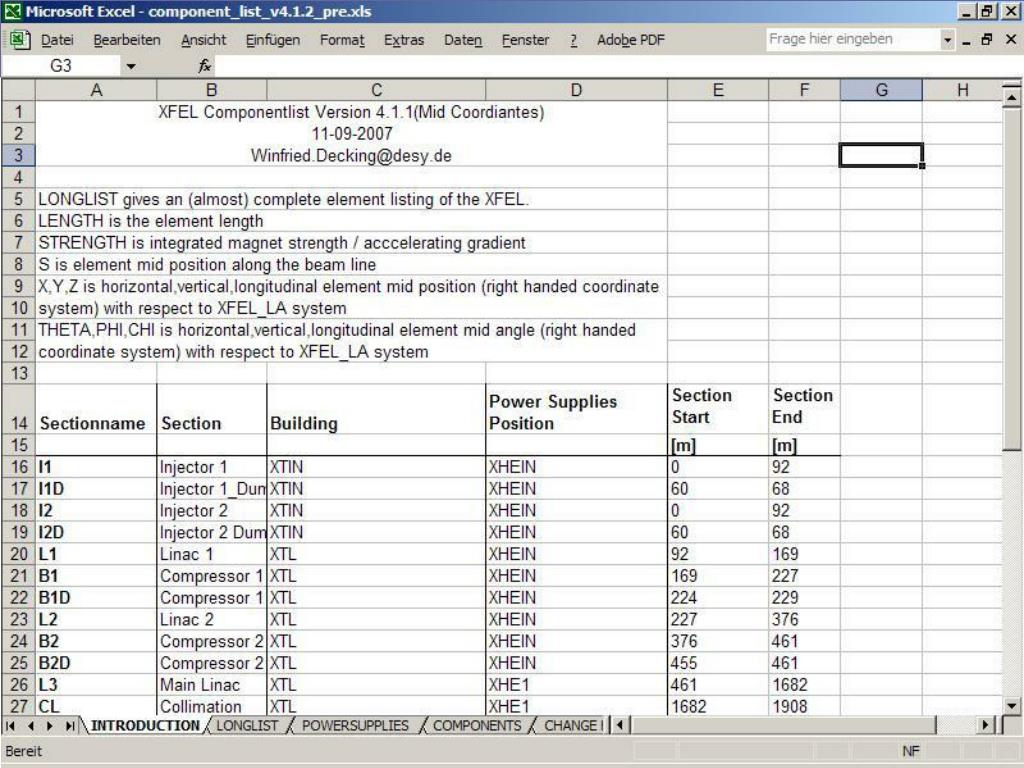Click the 'Section End' header cell
The height and width of the screenshot is (768, 1024).
[x=804, y=409]
